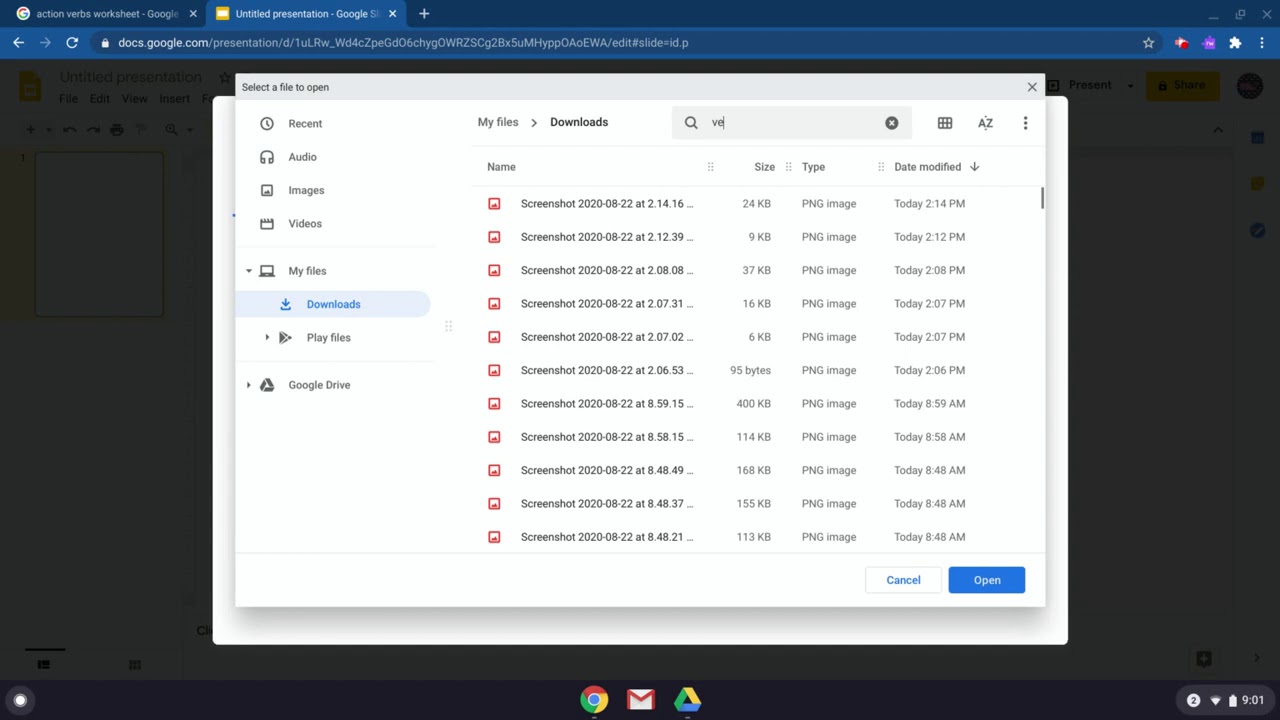Viewport: 1280px width, 720px height.
Task: Expand the Google Drive tree
Action: [249, 385]
